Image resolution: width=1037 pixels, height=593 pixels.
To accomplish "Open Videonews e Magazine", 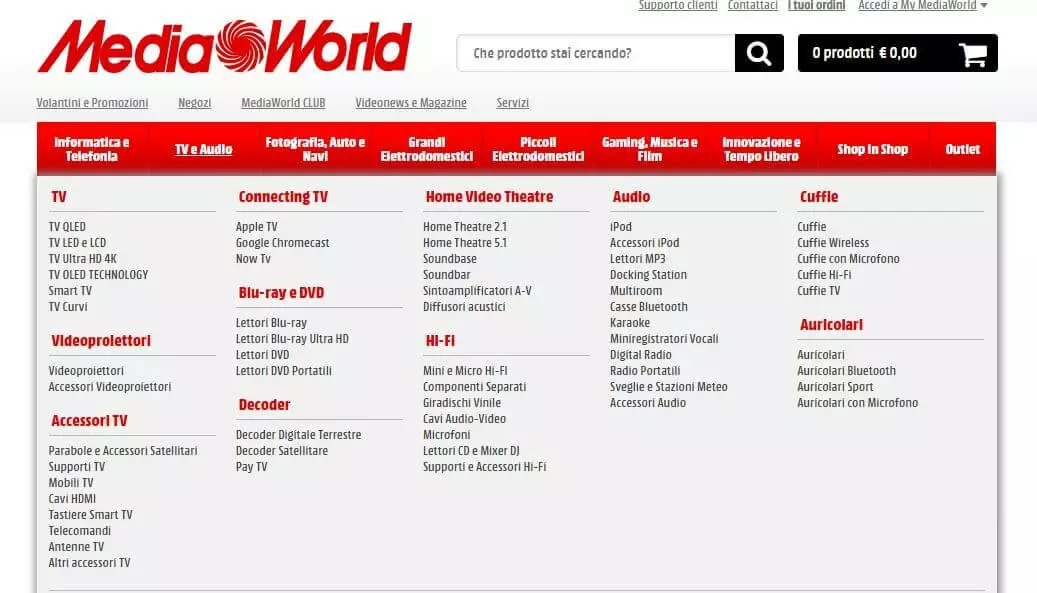I will pyautogui.click(x=411, y=102).
